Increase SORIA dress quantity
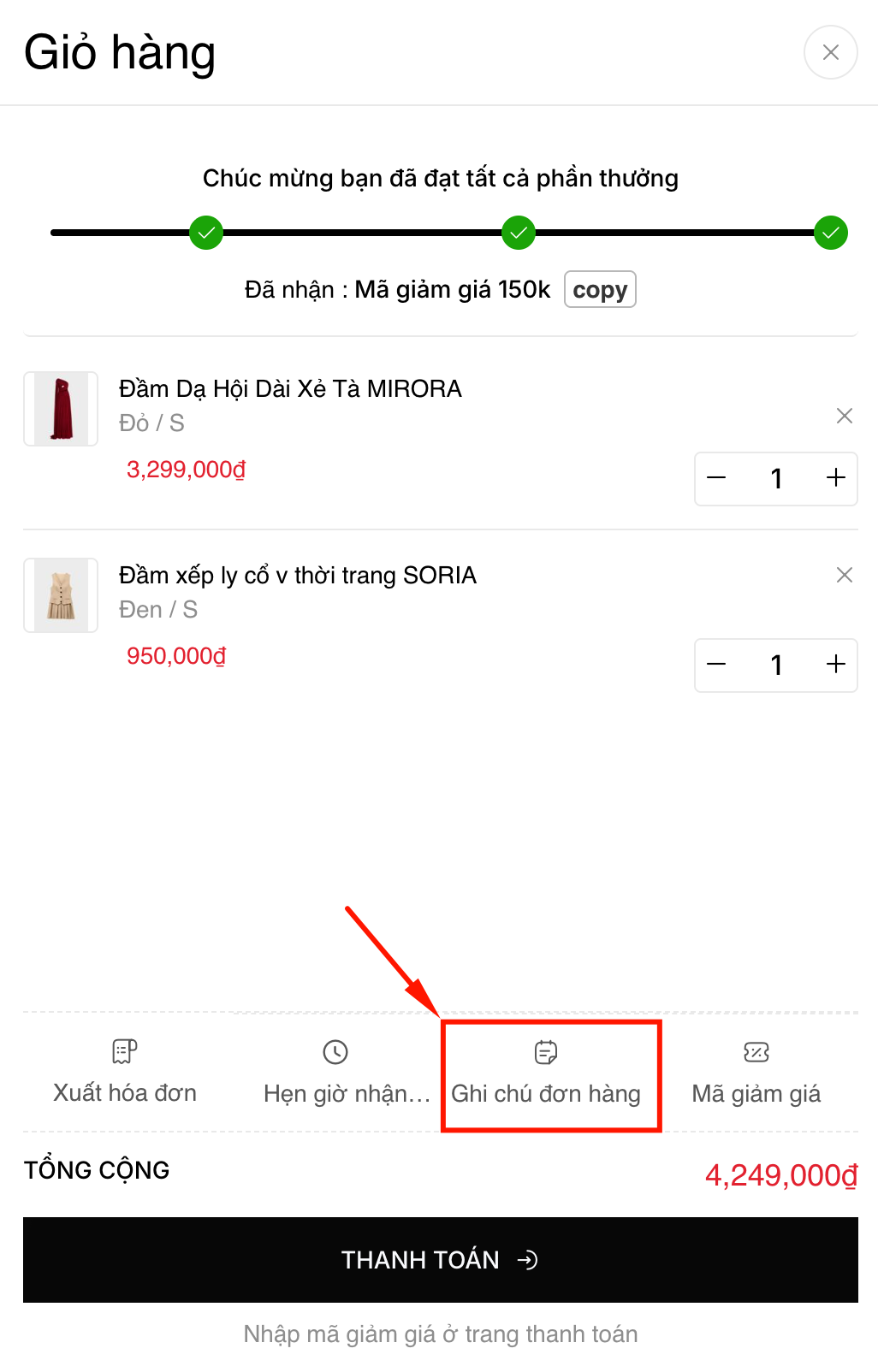The height and width of the screenshot is (1372, 878). pyautogui.click(x=835, y=665)
